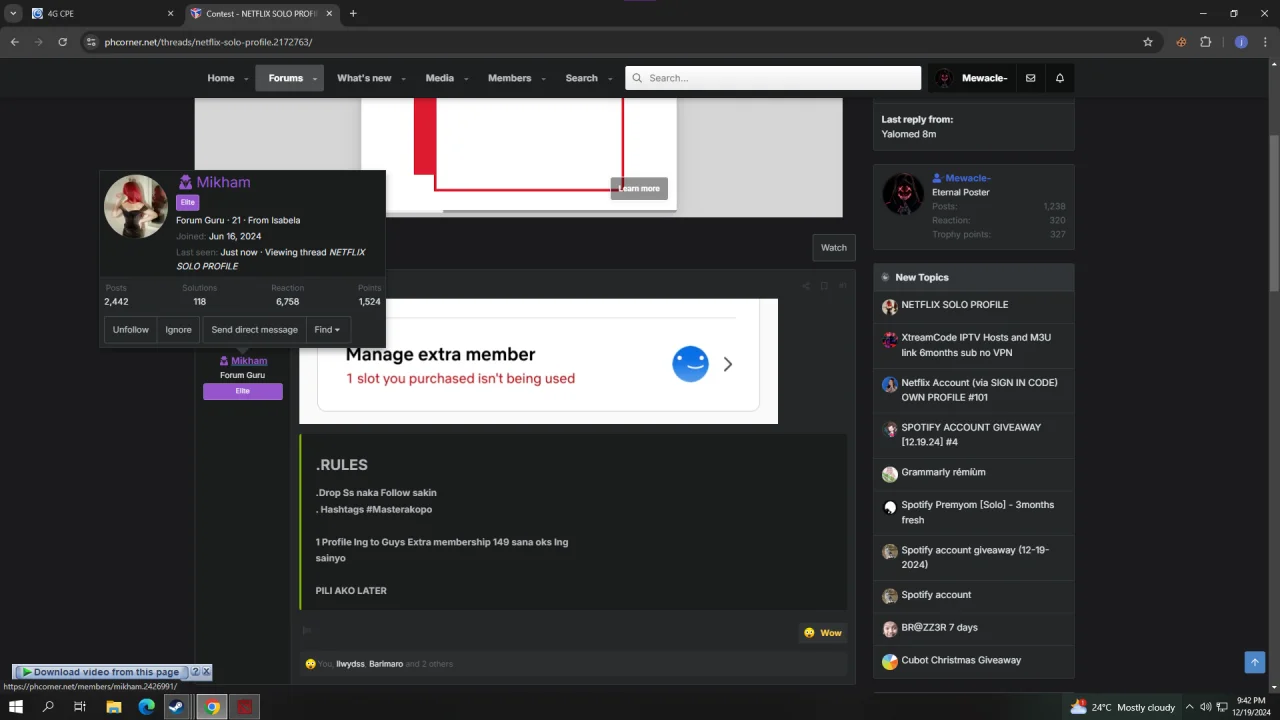
Task: Open the Media nav item
Action: click(x=439, y=78)
